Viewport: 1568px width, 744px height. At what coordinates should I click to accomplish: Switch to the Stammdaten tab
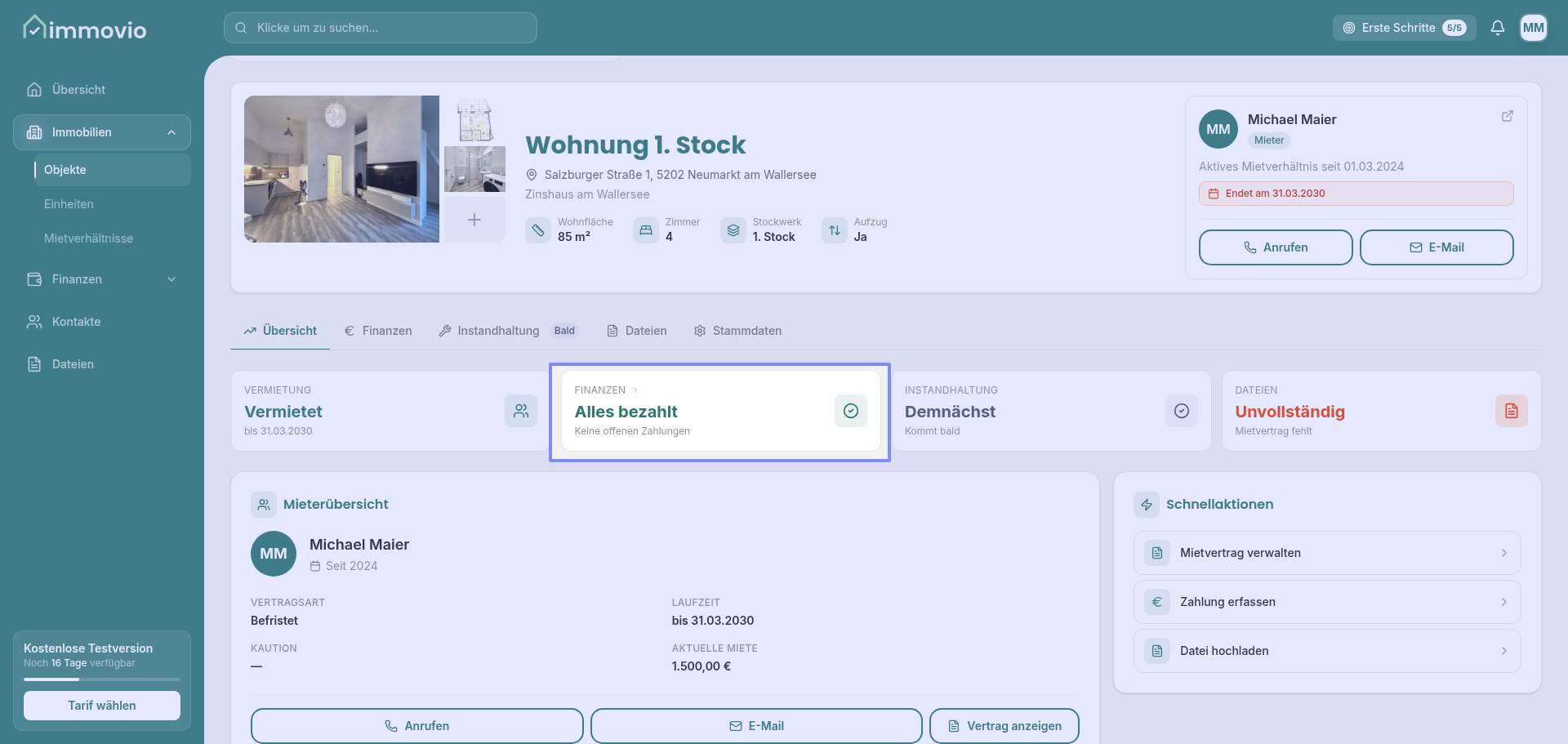point(737,331)
